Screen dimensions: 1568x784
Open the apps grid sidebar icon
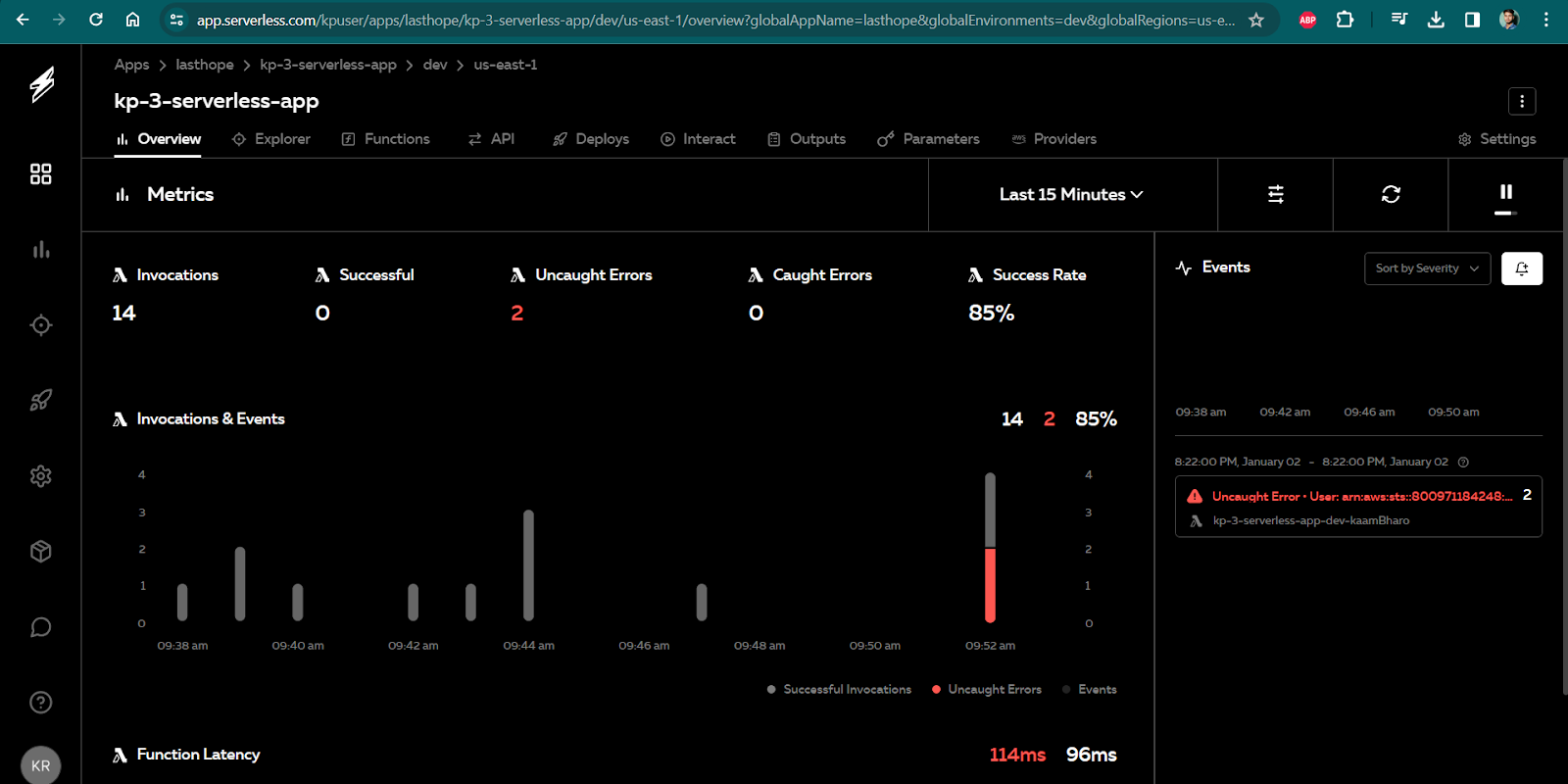41,174
